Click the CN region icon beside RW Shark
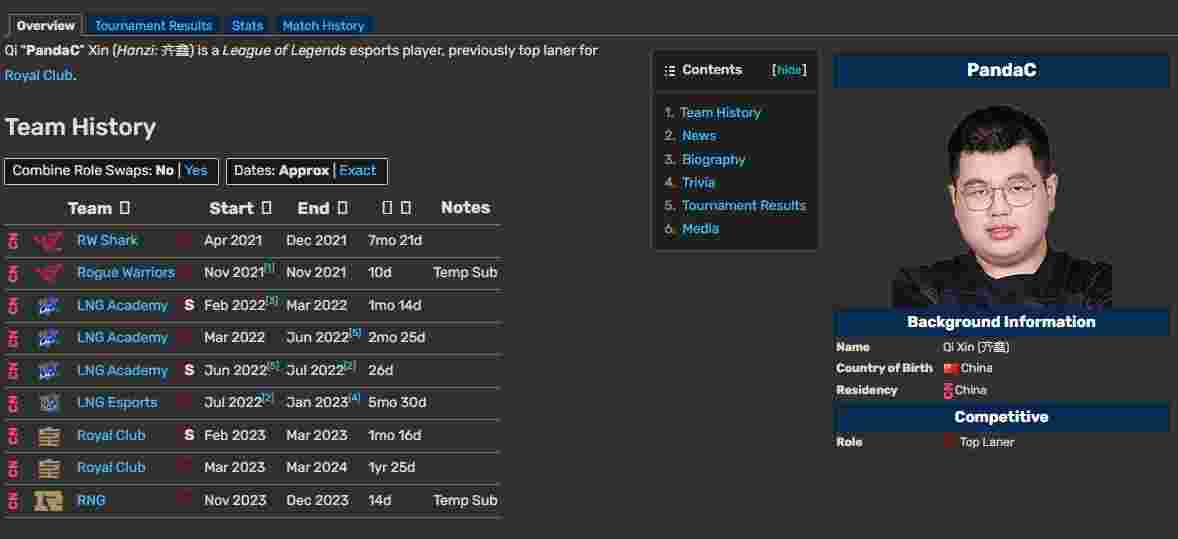The width and height of the screenshot is (1178, 539). click(13, 240)
